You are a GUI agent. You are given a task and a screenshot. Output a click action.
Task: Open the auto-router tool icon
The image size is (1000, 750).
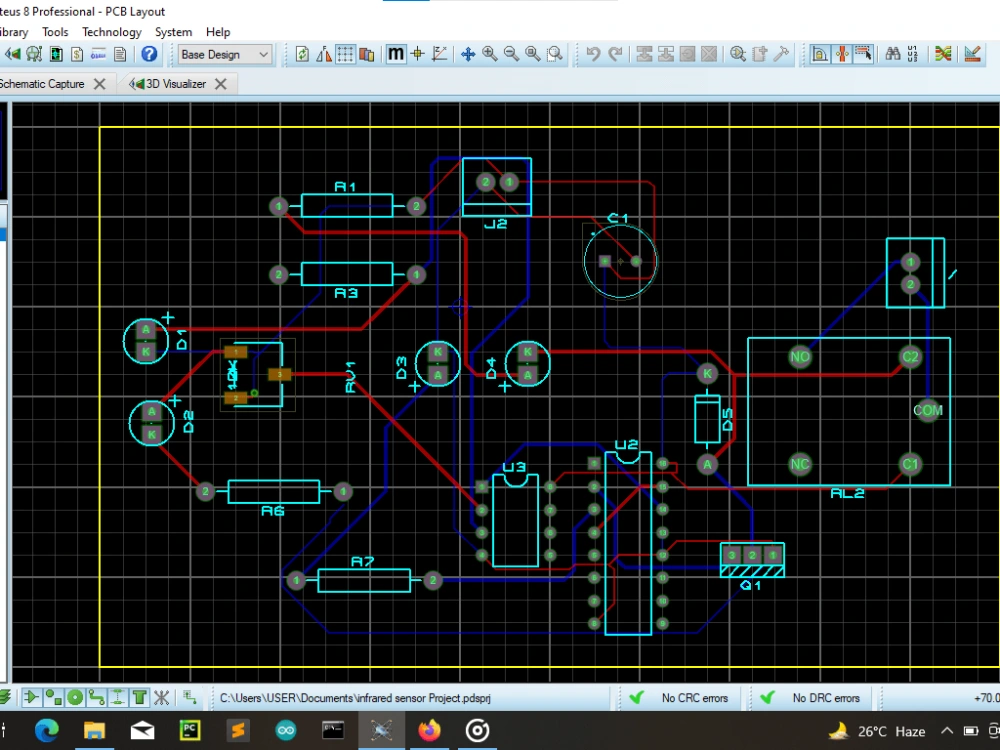pos(943,54)
